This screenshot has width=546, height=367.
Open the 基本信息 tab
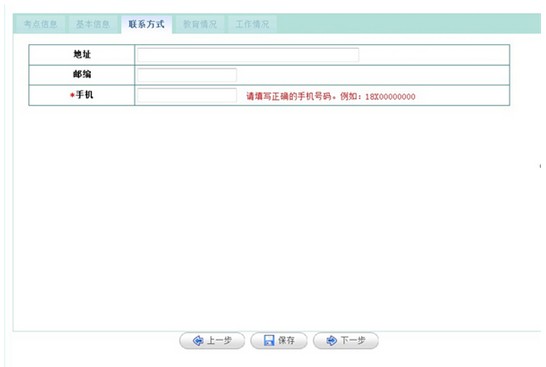[93, 24]
